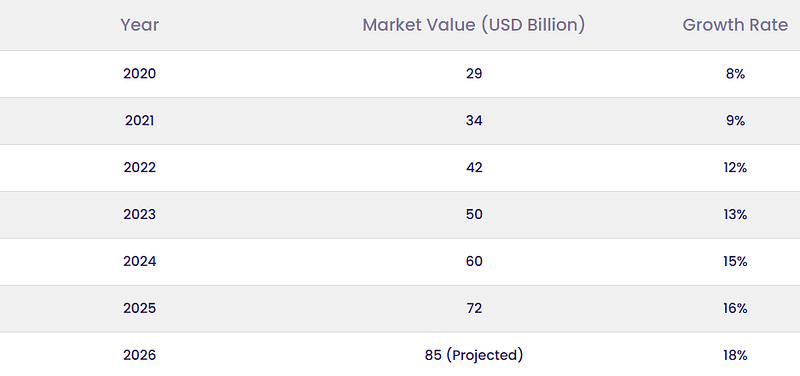Click the Market Value (USD Billion) header
Viewport: 800px width, 376px height.
click(x=473, y=25)
